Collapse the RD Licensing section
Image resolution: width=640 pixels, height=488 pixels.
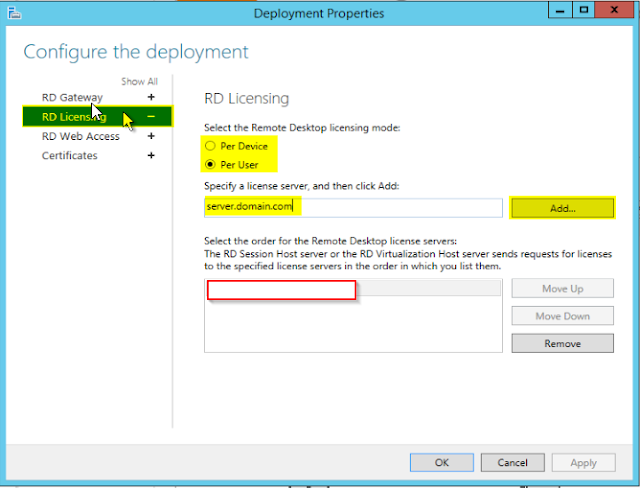click(151, 117)
